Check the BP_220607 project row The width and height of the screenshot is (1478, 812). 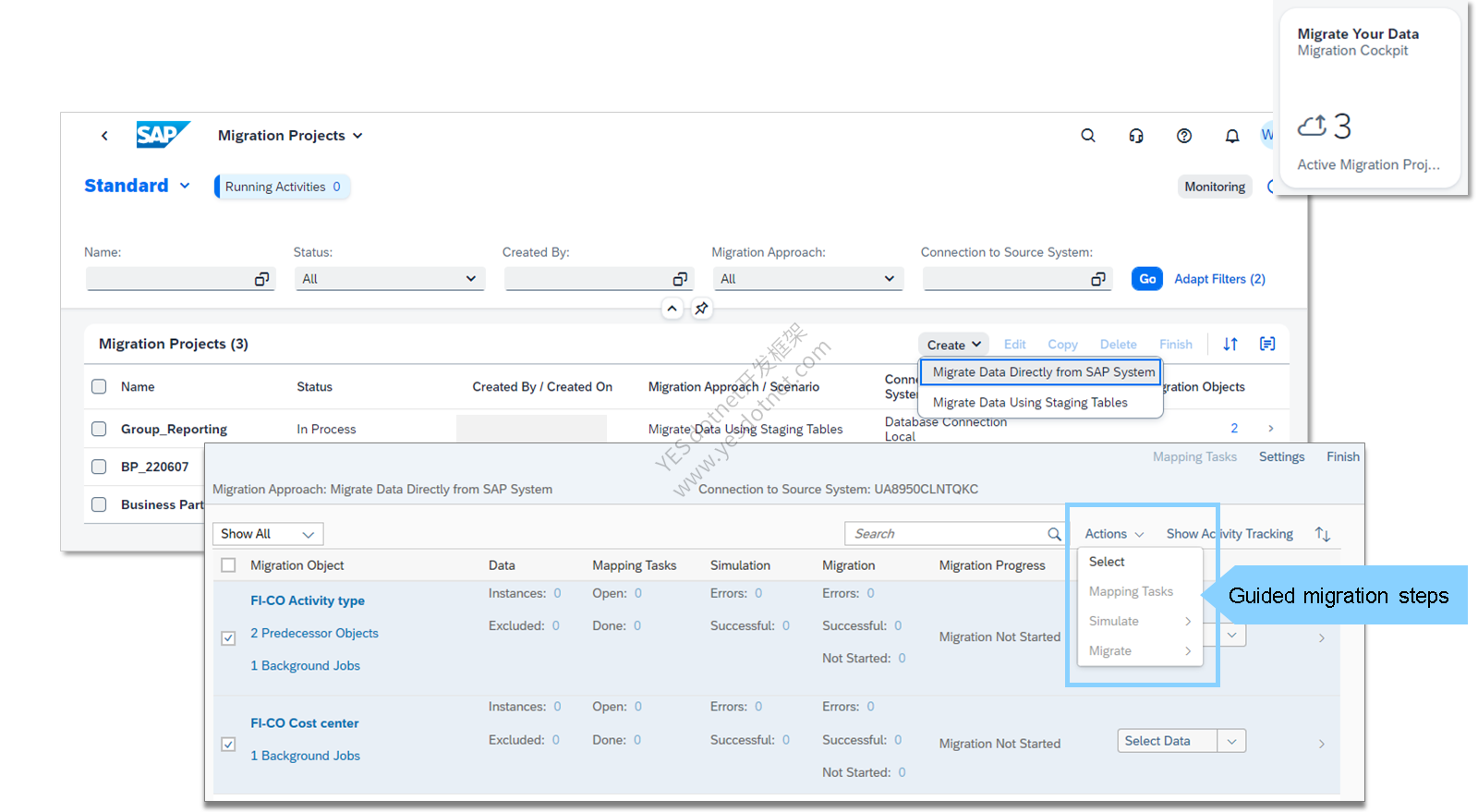(99, 467)
